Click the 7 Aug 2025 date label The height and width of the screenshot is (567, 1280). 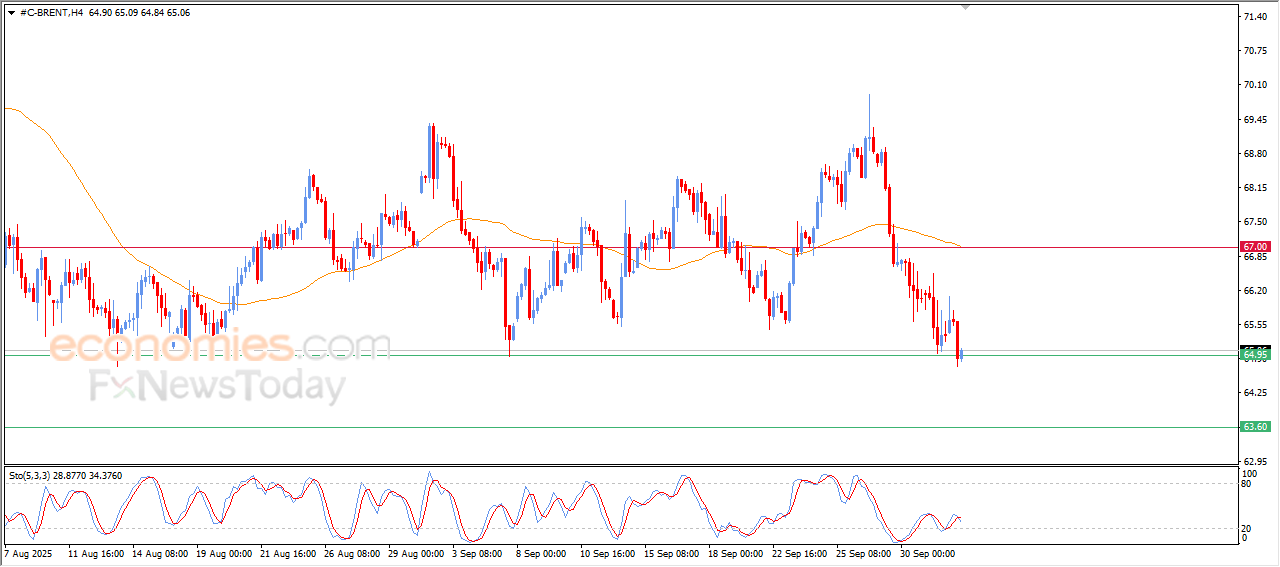pyautogui.click(x=31, y=553)
